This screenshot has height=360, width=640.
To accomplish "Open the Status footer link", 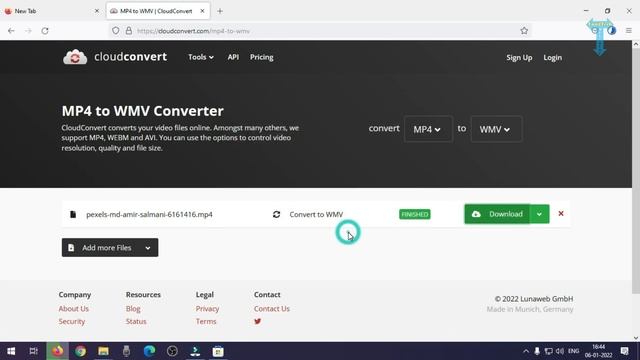I will pos(136,321).
